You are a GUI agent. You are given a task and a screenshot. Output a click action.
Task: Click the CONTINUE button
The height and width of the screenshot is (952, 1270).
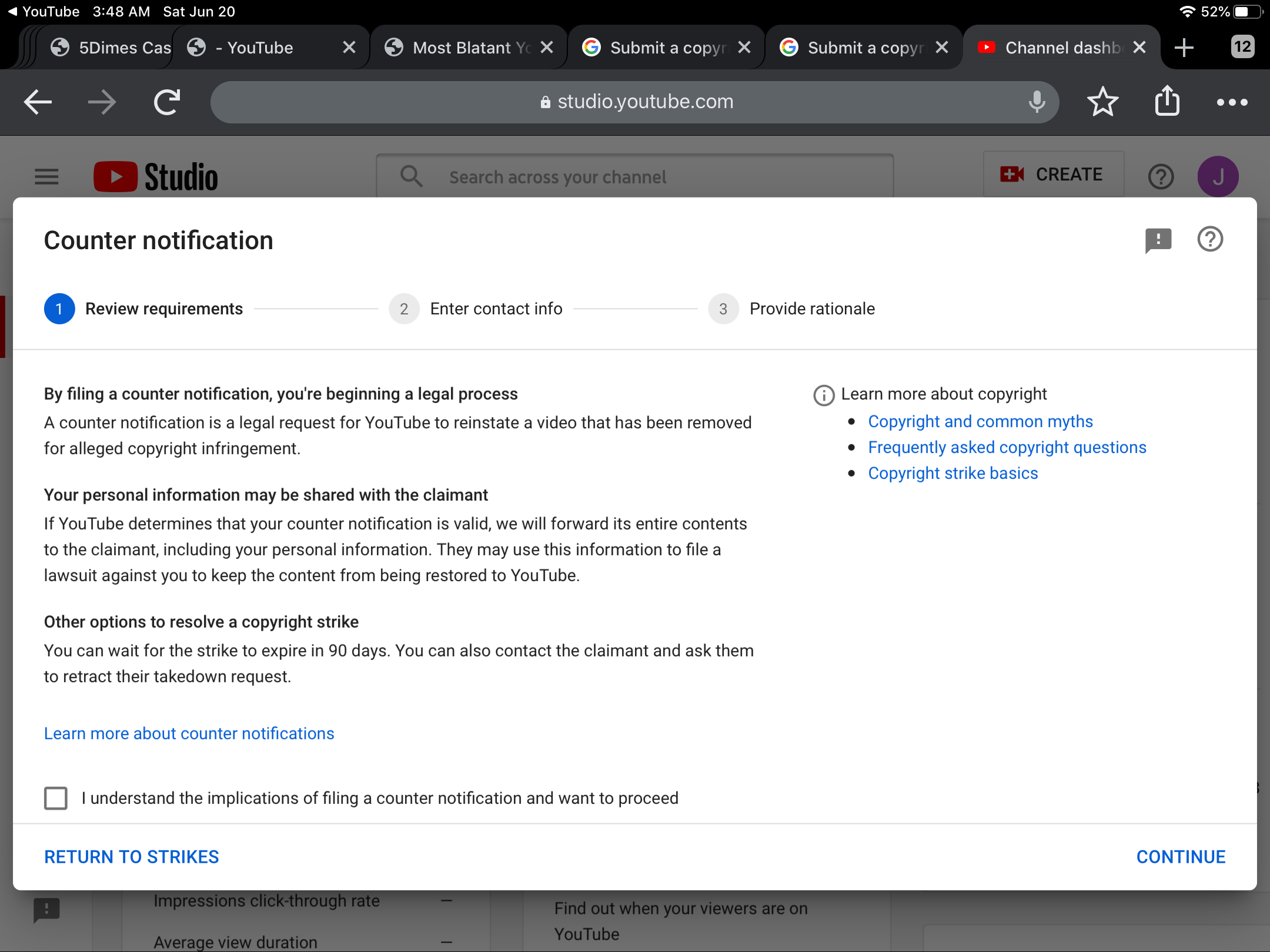(x=1181, y=857)
